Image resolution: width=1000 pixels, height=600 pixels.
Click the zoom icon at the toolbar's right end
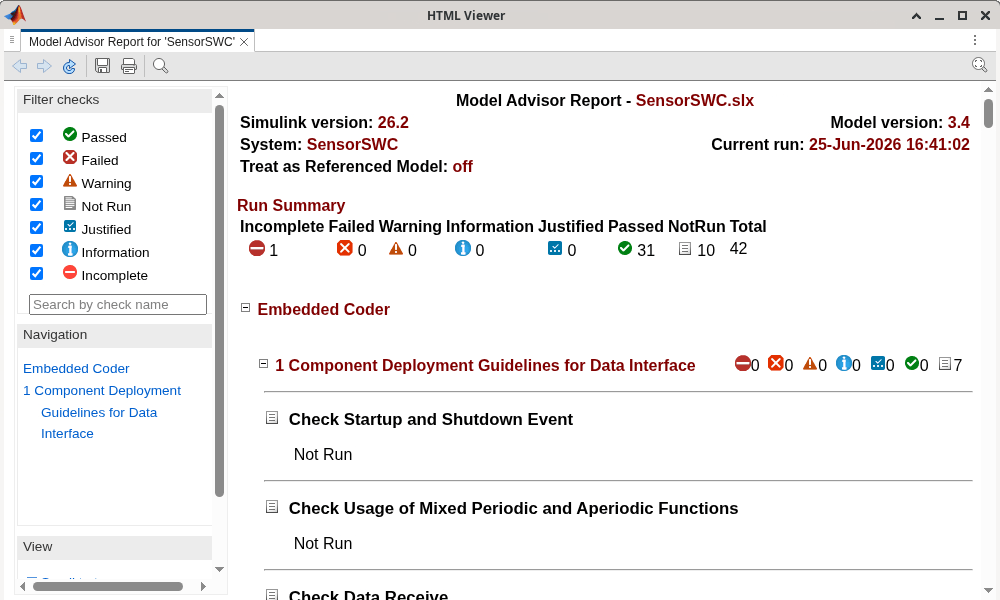979,65
